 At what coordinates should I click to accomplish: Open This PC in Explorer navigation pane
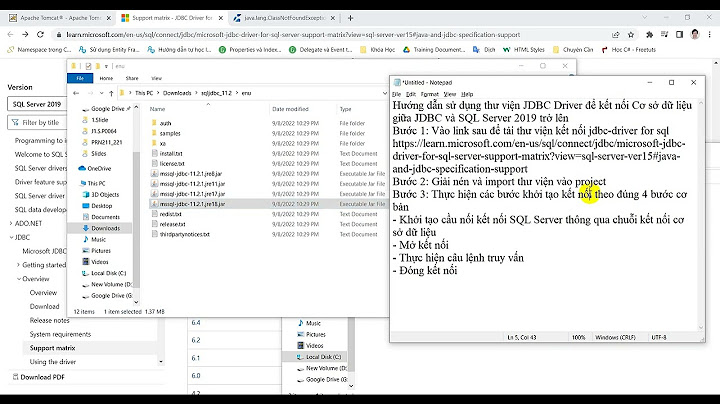coord(96,183)
